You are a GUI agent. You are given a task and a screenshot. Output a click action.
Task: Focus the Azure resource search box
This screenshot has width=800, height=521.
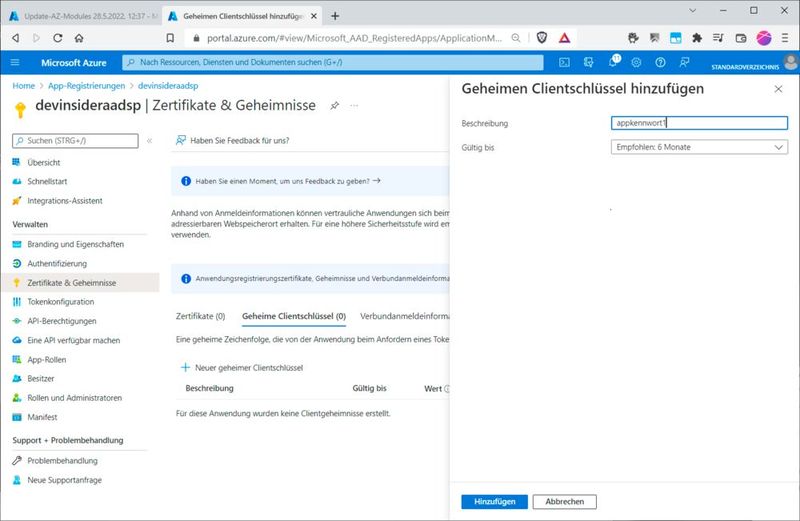(x=333, y=62)
